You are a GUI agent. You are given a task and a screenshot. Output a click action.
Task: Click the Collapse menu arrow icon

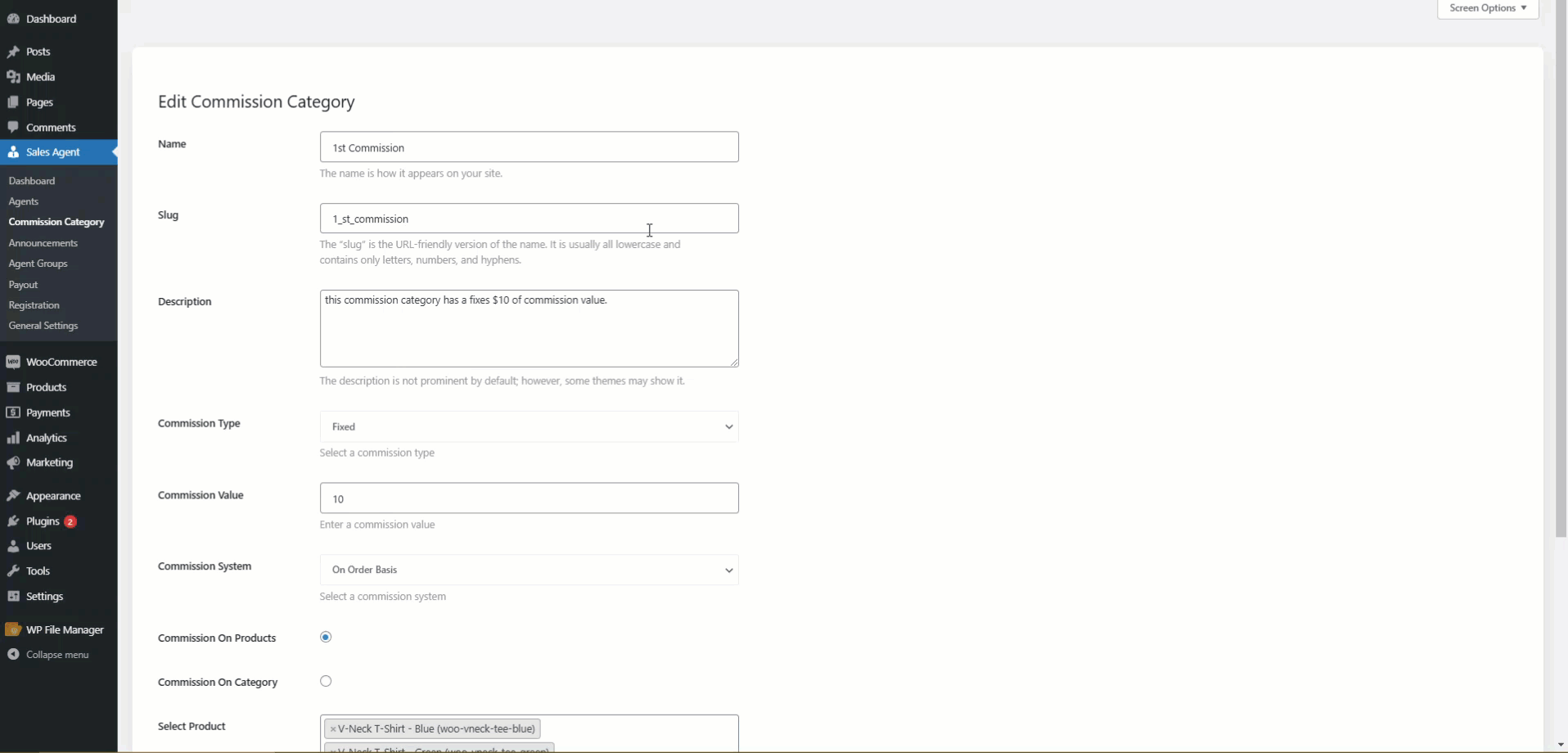click(13, 655)
